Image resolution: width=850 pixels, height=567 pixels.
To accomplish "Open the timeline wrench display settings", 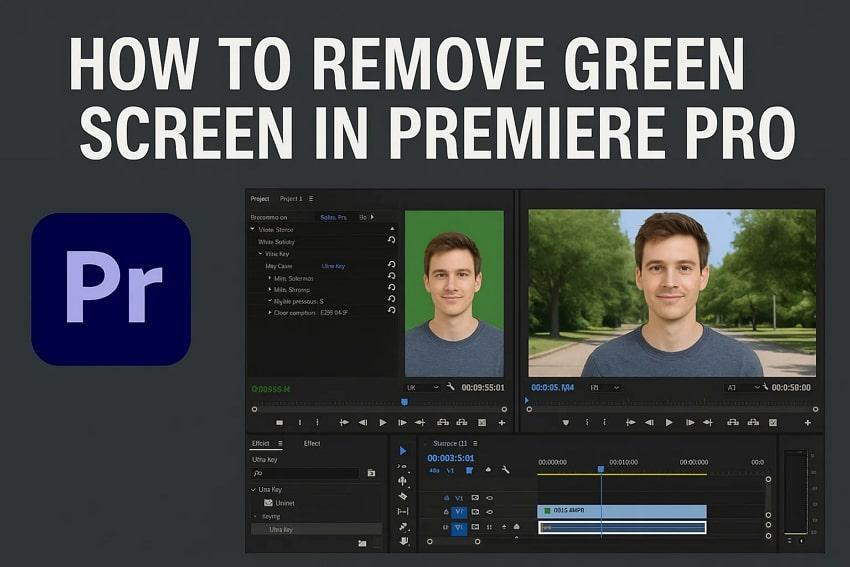I will click(x=505, y=470).
